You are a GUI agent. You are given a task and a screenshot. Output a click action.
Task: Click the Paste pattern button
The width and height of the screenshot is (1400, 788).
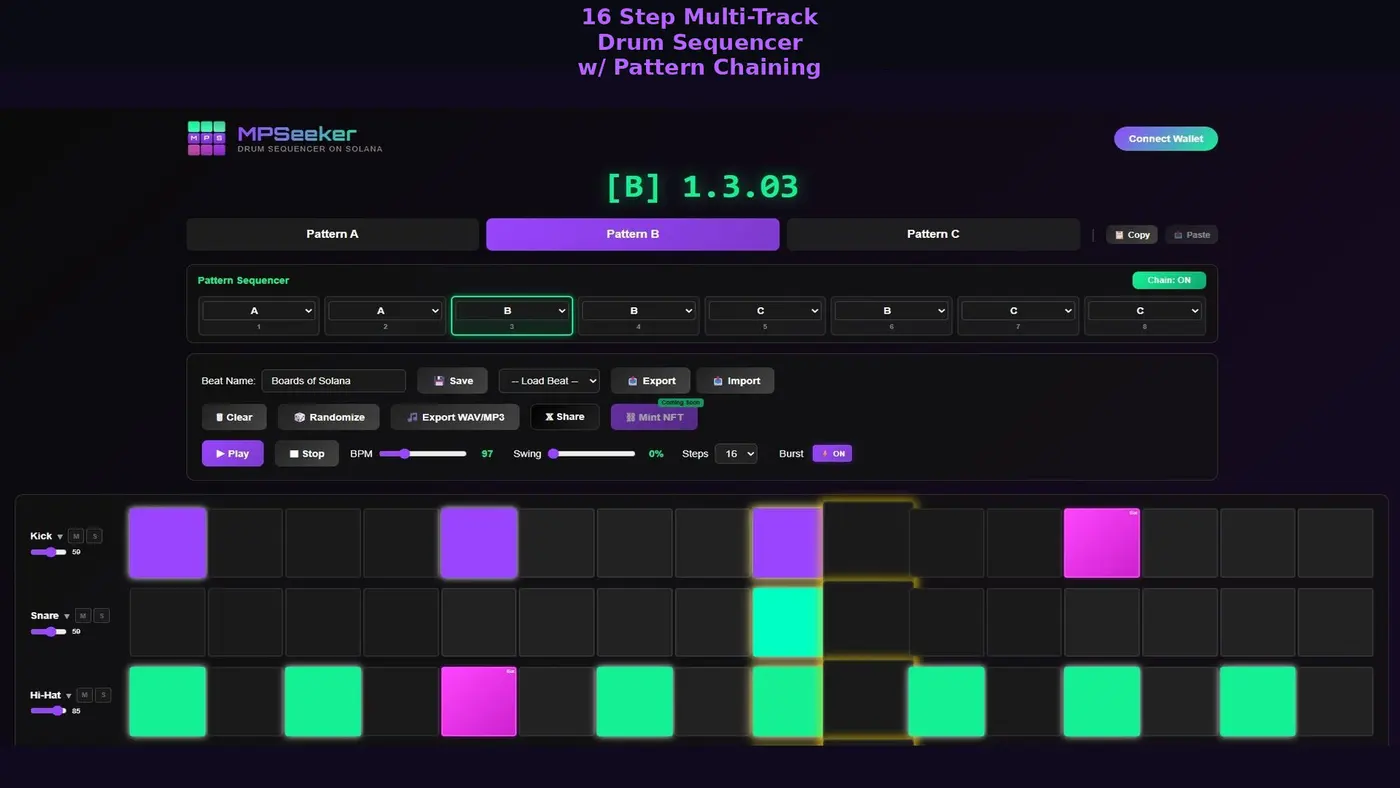pos(1192,235)
